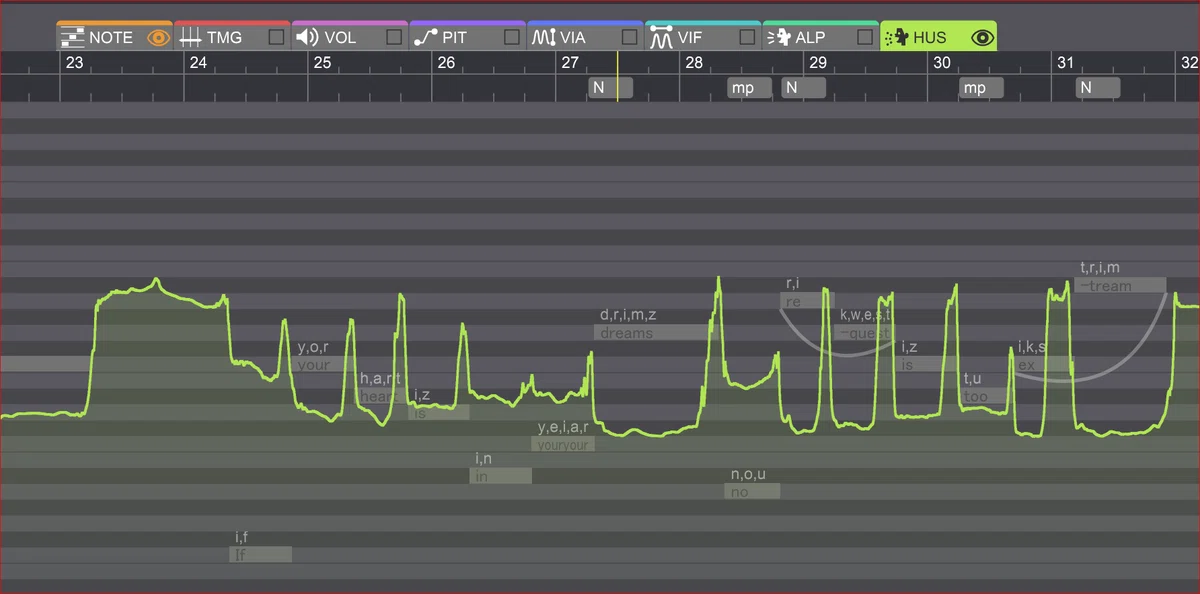The height and width of the screenshot is (594, 1200).
Task: Select the N dynamics marker at measure 31
Action: [x=1098, y=88]
